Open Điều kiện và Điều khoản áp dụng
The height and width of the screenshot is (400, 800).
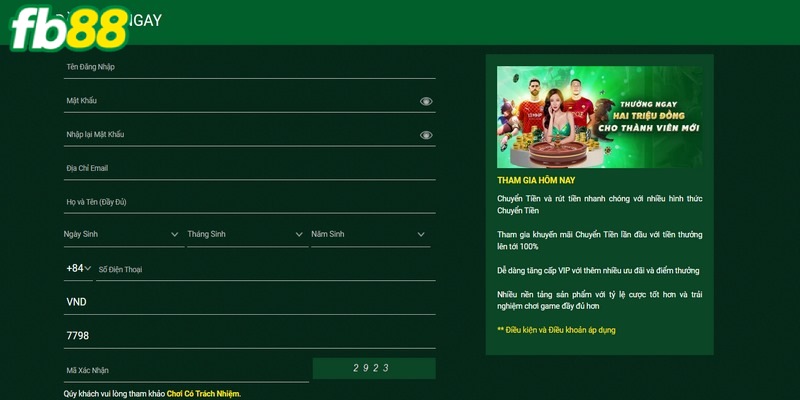point(556,329)
